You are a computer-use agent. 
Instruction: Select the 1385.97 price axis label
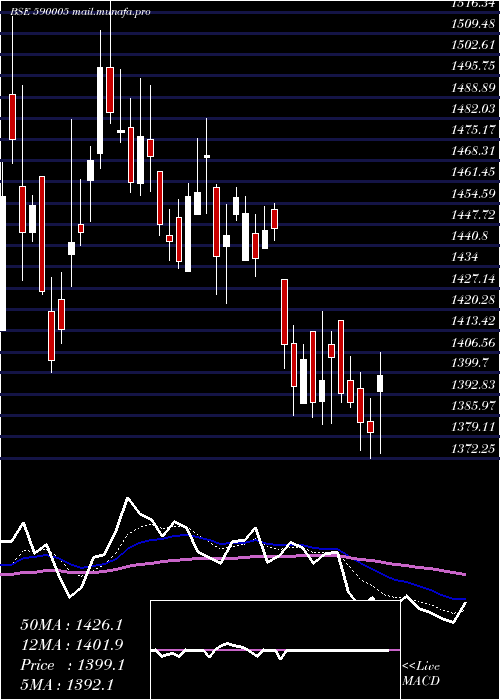point(473,406)
